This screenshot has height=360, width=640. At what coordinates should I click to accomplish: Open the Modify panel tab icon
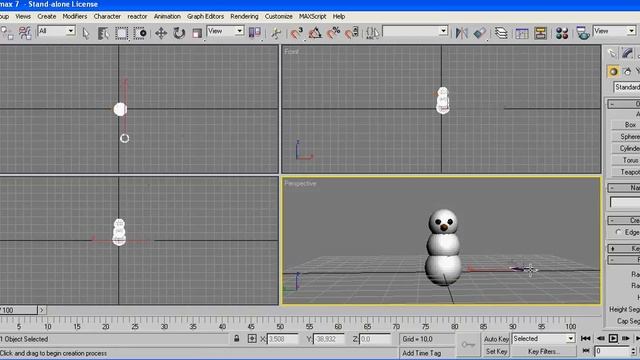(627, 53)
